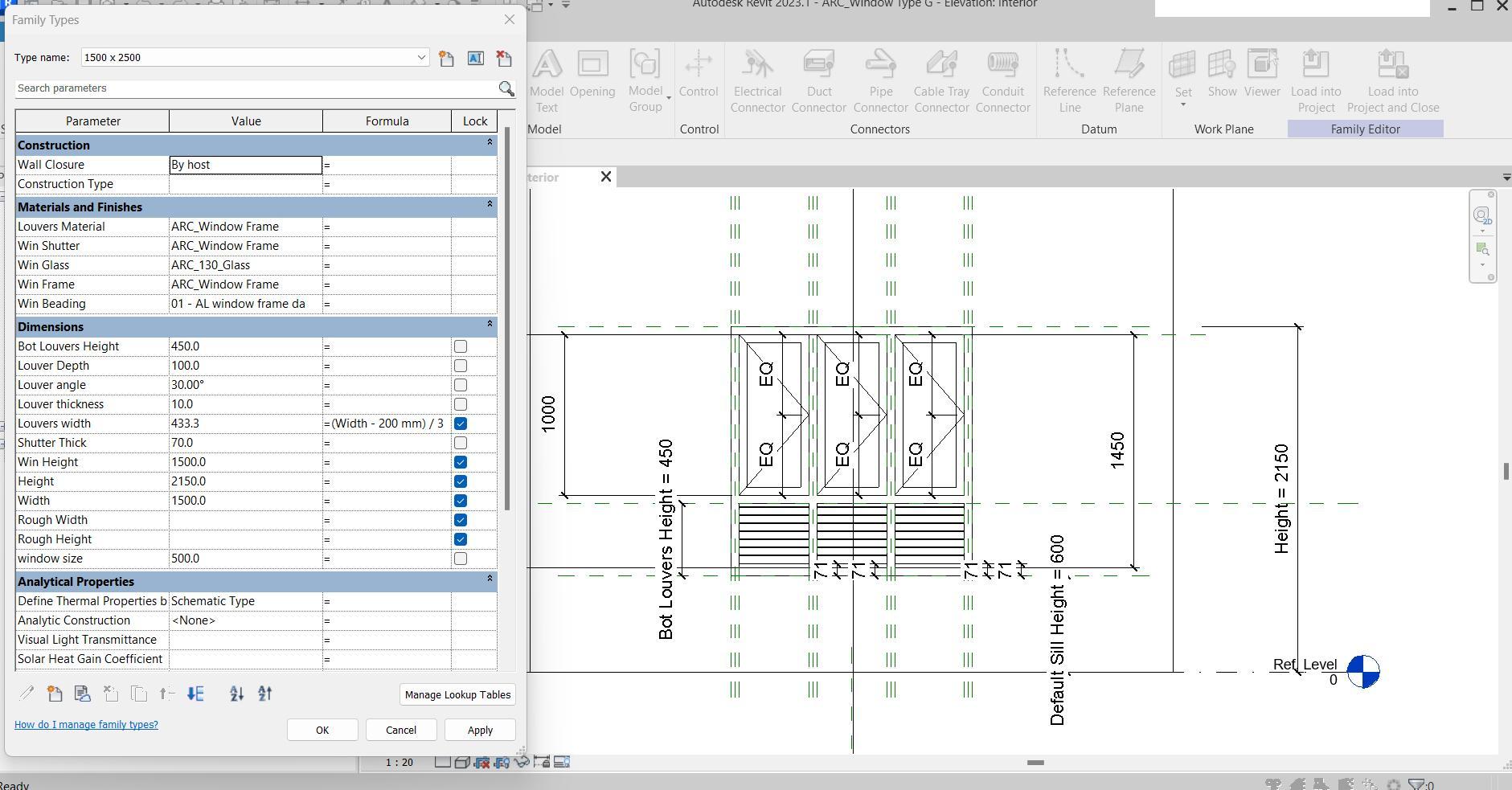This screenshot has height=790, width=1512.
Task: Open the 'How do I manage family types?' link
Action: 86,725
